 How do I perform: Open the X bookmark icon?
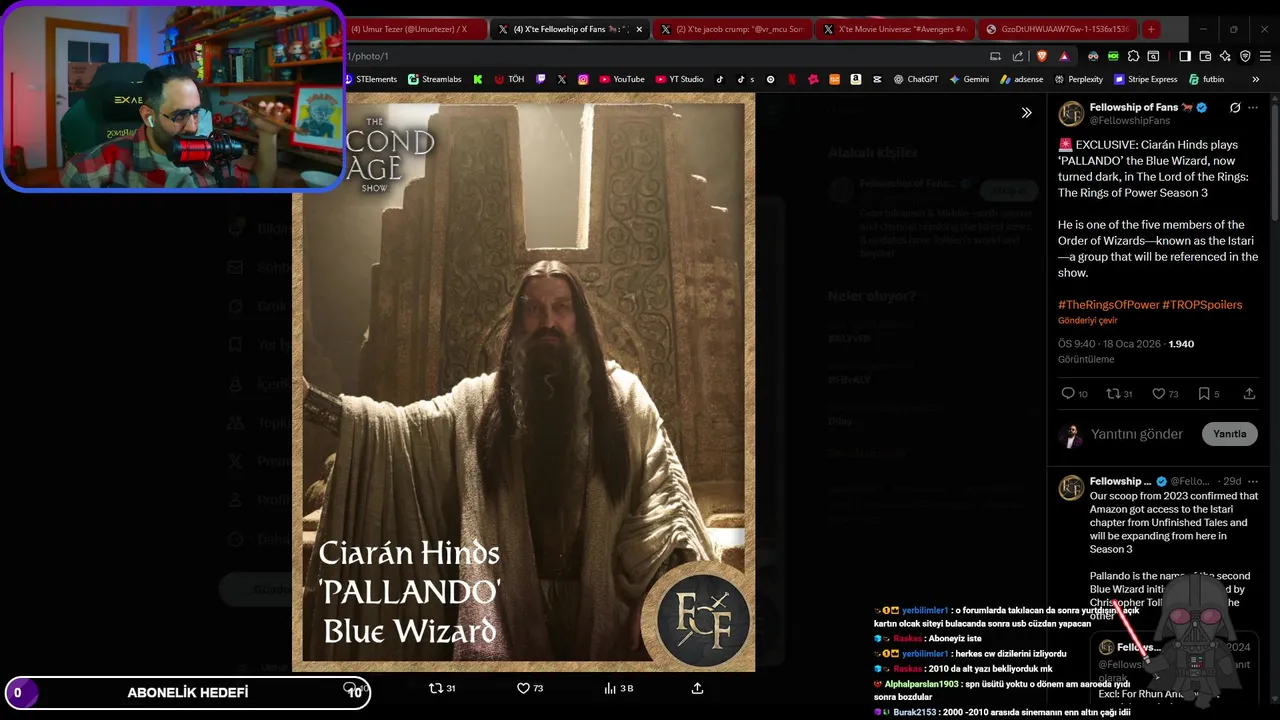coord(562,79)
